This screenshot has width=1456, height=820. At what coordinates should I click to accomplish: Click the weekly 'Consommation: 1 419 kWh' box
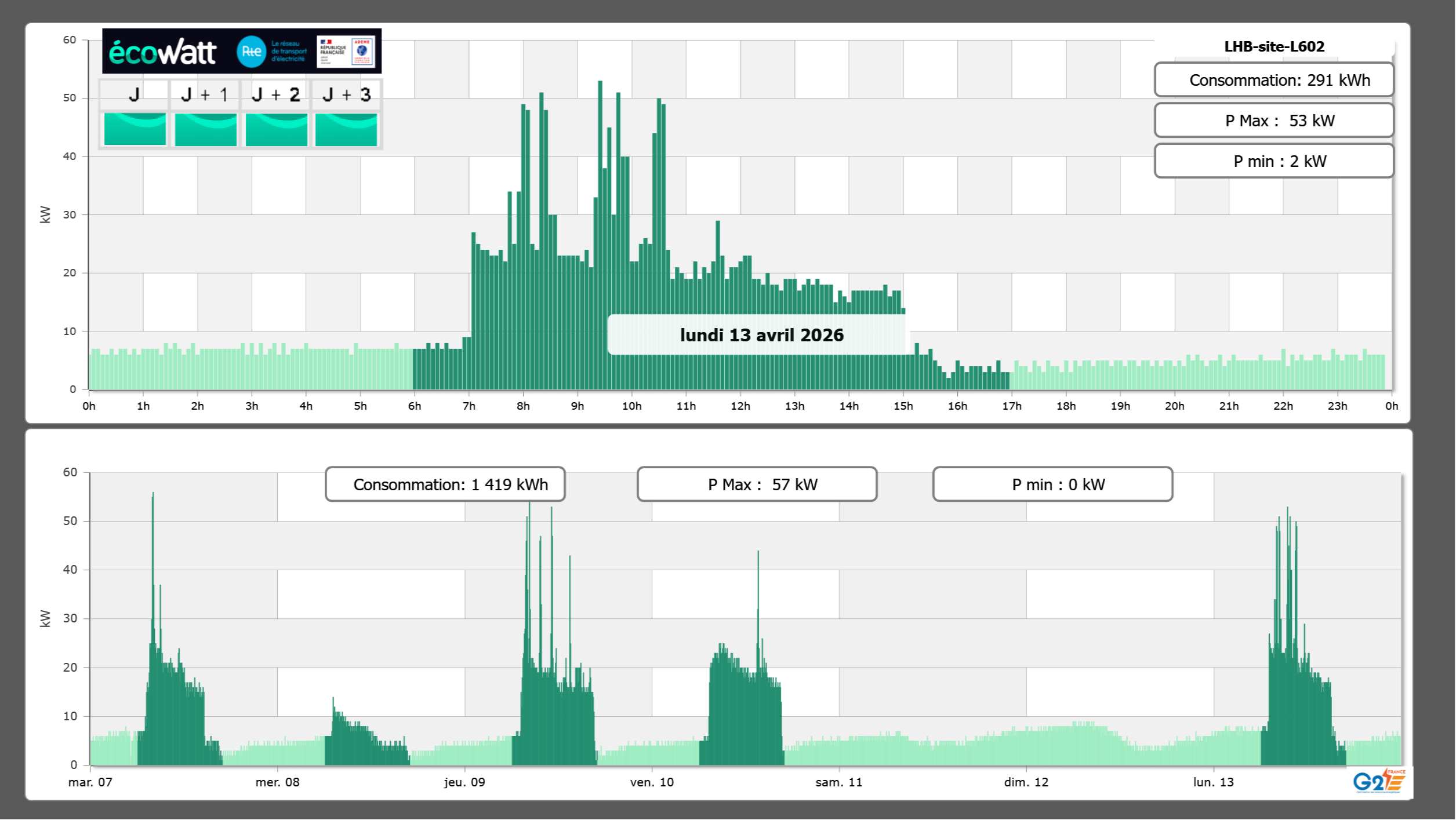pyautogui.click(x=445, y=484)
